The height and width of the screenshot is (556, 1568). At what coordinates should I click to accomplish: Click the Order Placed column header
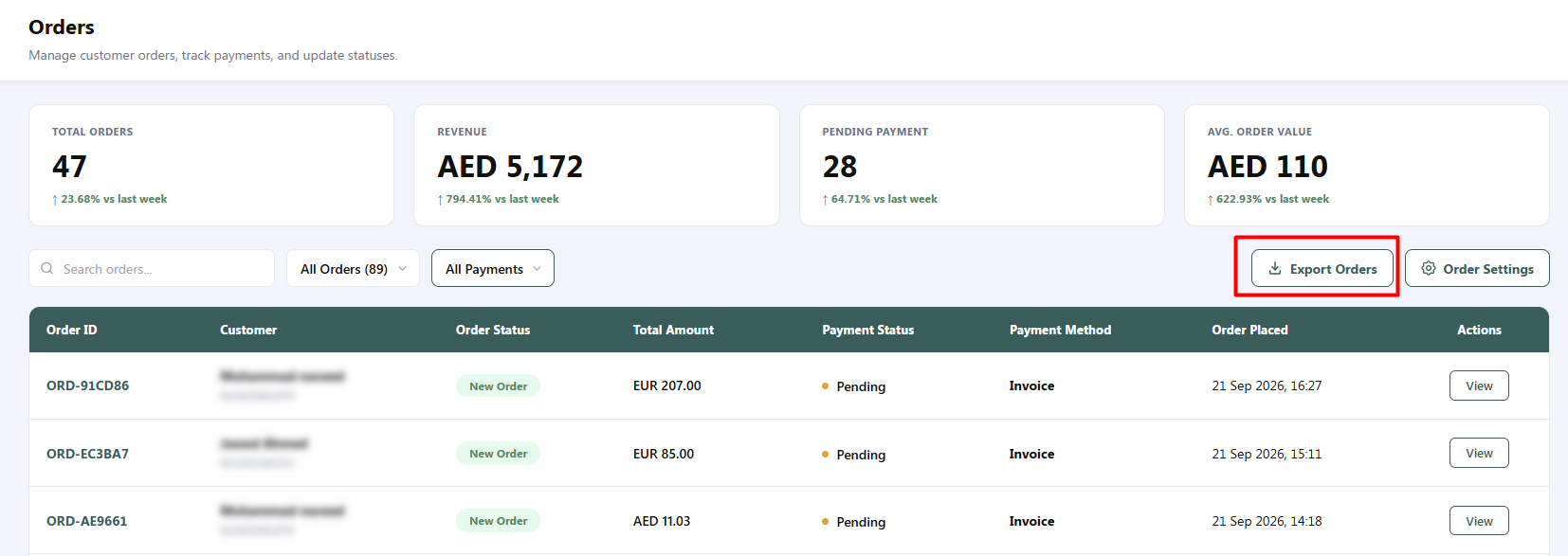tap(1249, 331)
